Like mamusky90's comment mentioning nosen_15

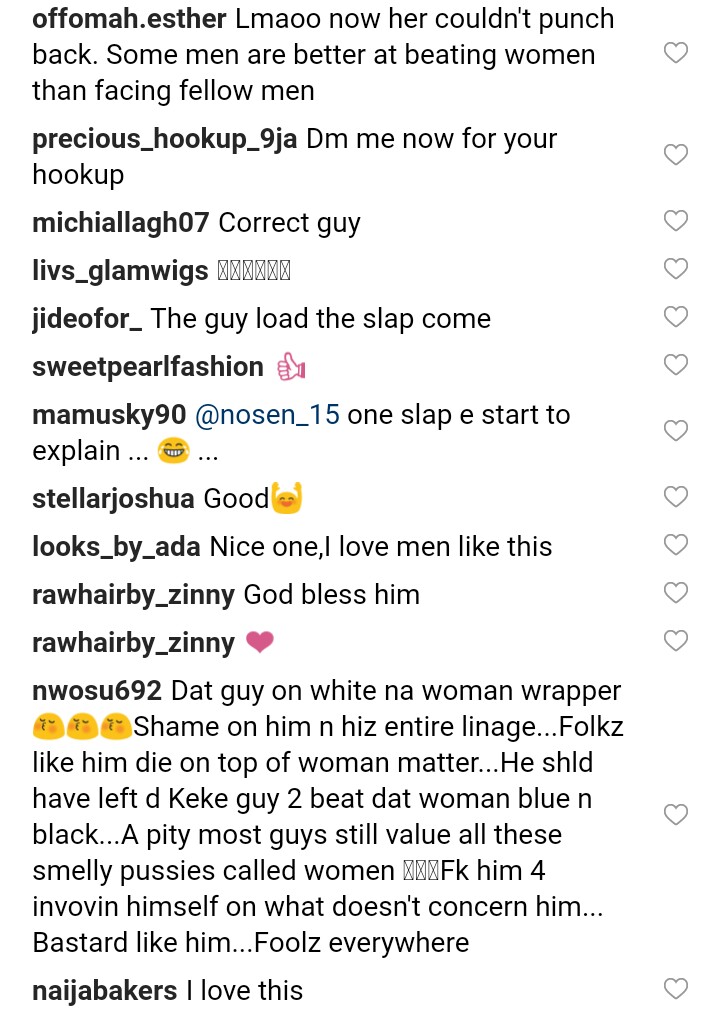pos(676,431)
